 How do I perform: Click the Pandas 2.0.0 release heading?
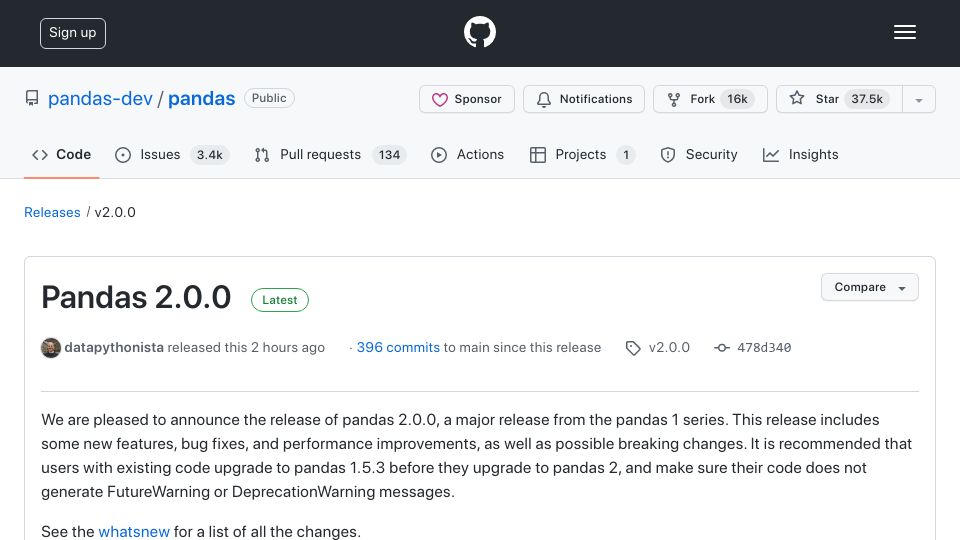(136, 298)
